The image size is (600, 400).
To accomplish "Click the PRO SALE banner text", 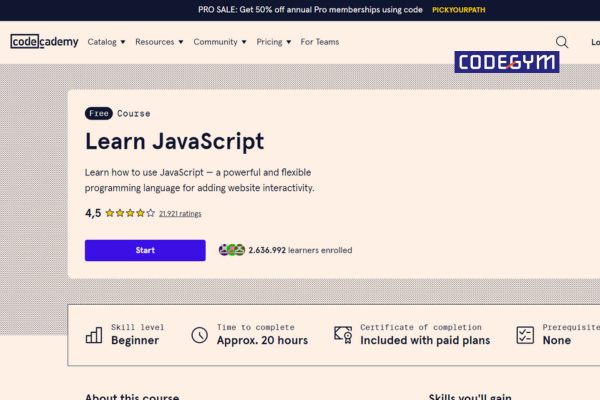I will [310, 10].
